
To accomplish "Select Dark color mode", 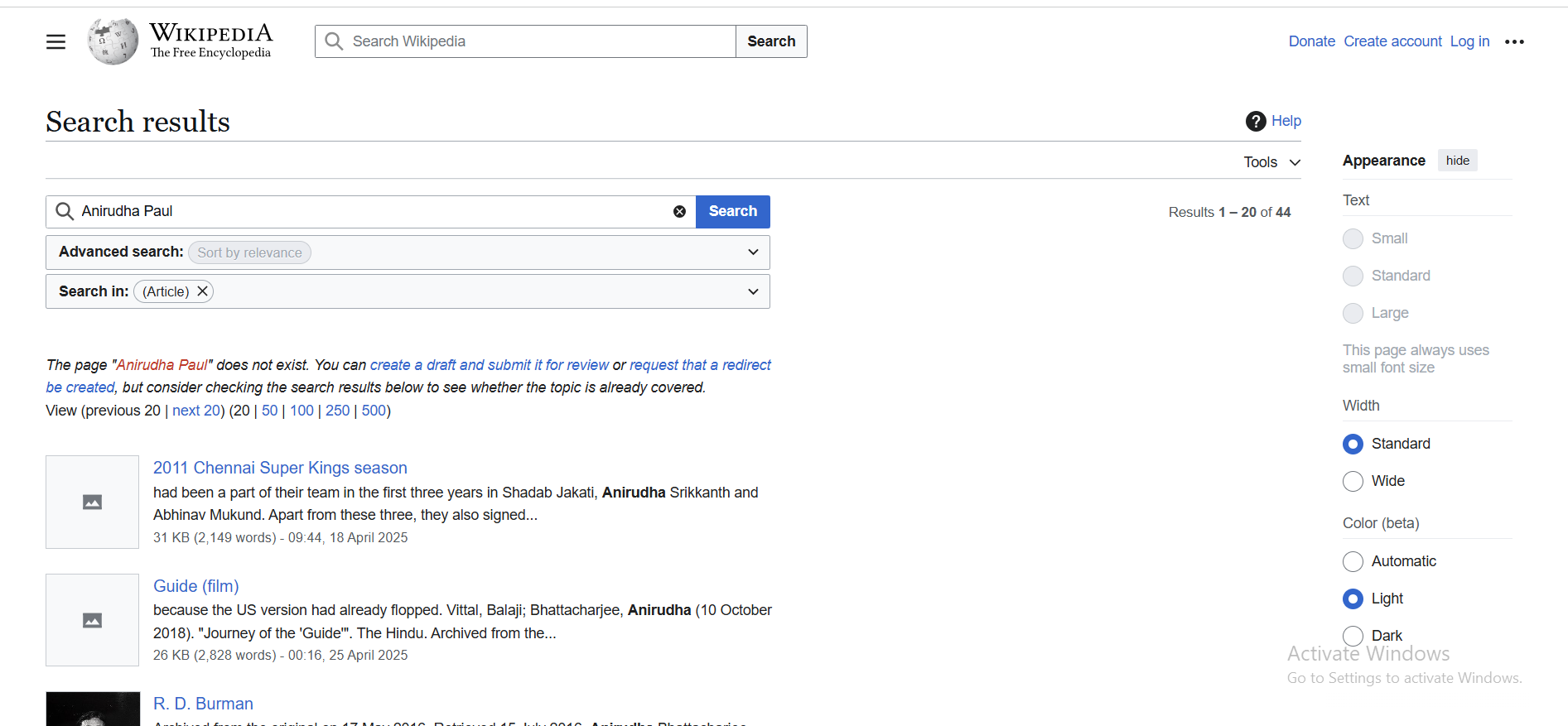I will [1353, 635].
